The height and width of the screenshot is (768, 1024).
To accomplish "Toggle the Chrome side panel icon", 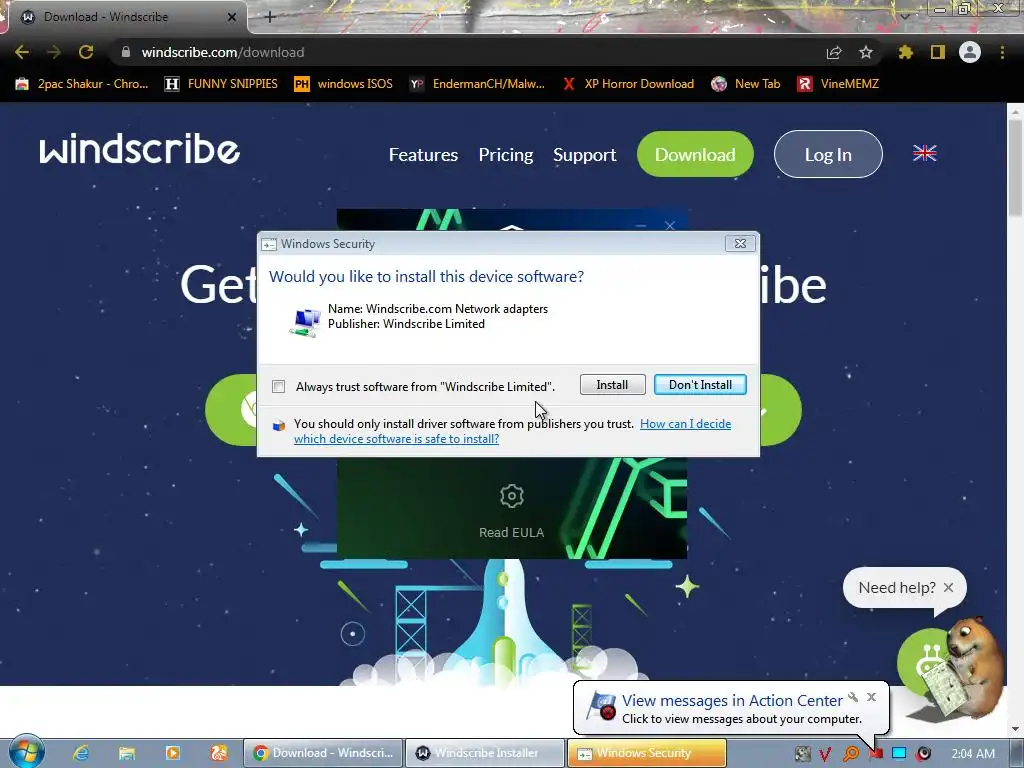I will [x=938, y=52].
